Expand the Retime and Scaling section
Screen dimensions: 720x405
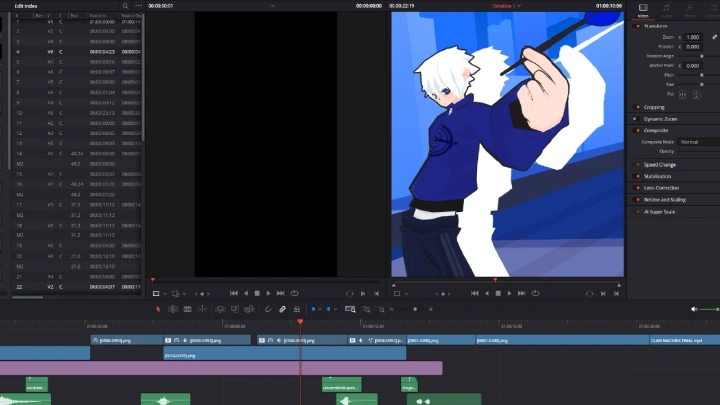pos(664,200)
